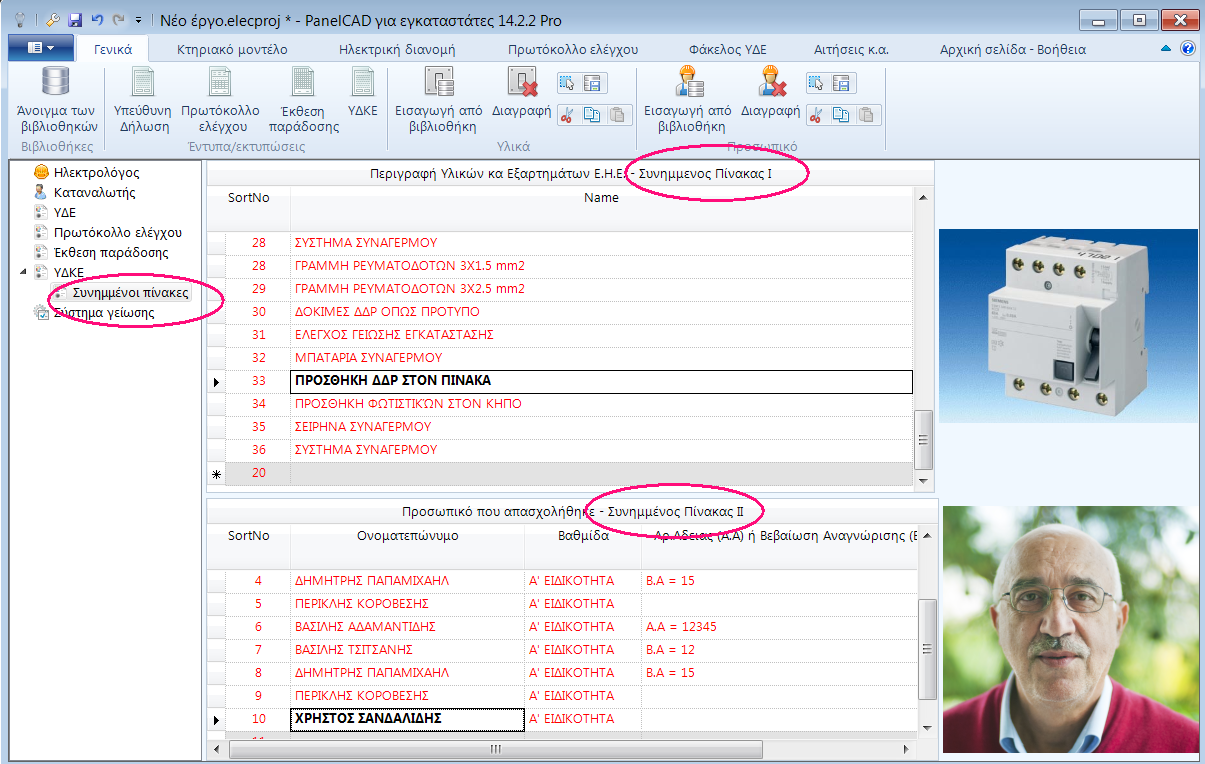The image size is (1205, 764).
Task: Select Ηλεκτρολόγος in the left tree
Action: pyautogui.click(x=96, y=173)
